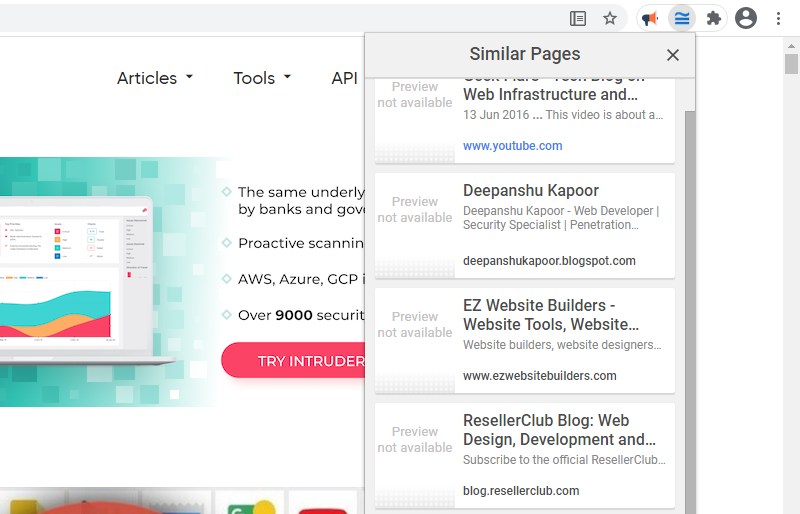The height and width of the screenshot is (514, 800).
Task: Click 'Website builders, website designers…' description
Action: pos(562,345)
